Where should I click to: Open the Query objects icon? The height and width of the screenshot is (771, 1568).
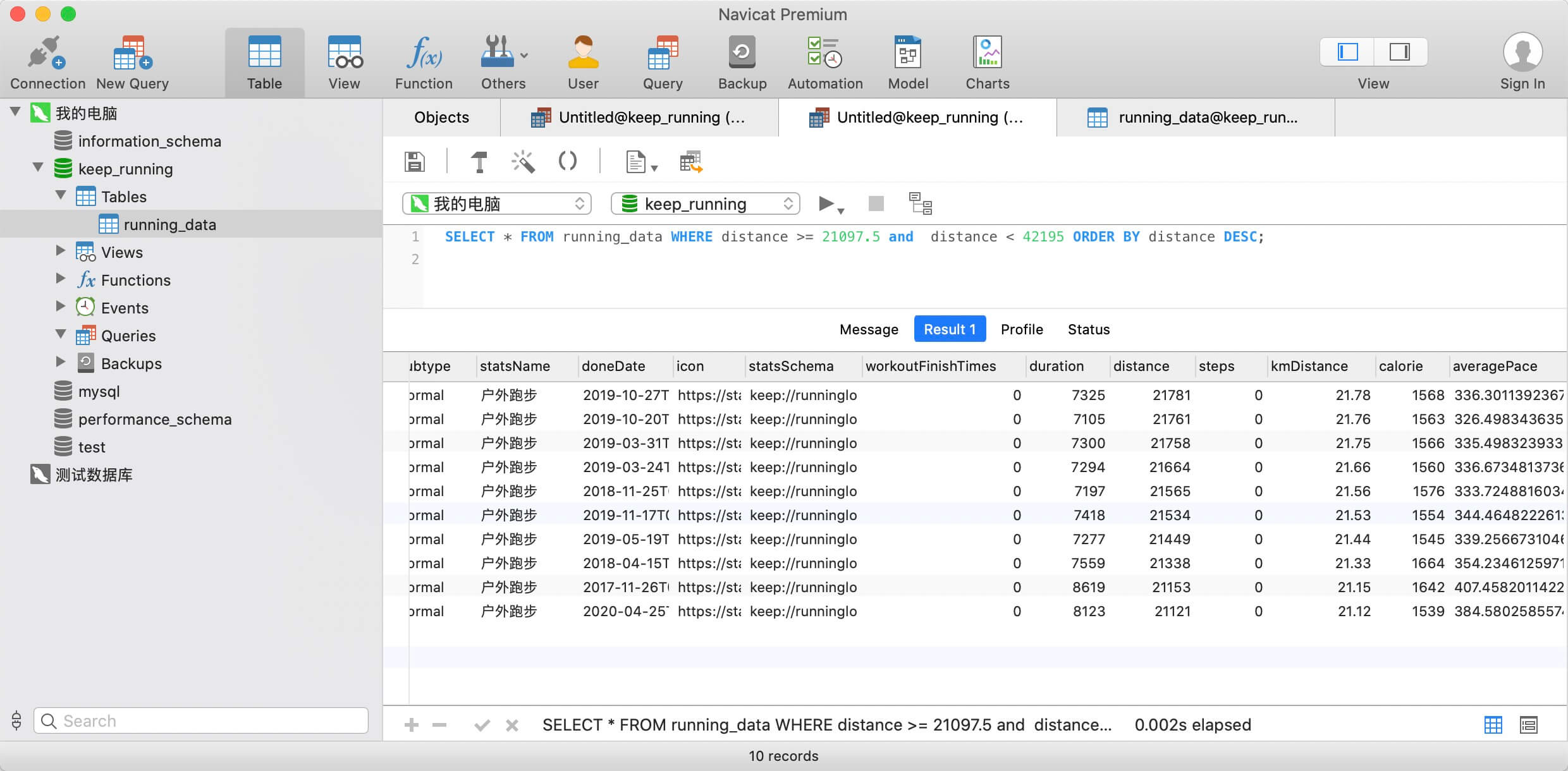(663, 63)
